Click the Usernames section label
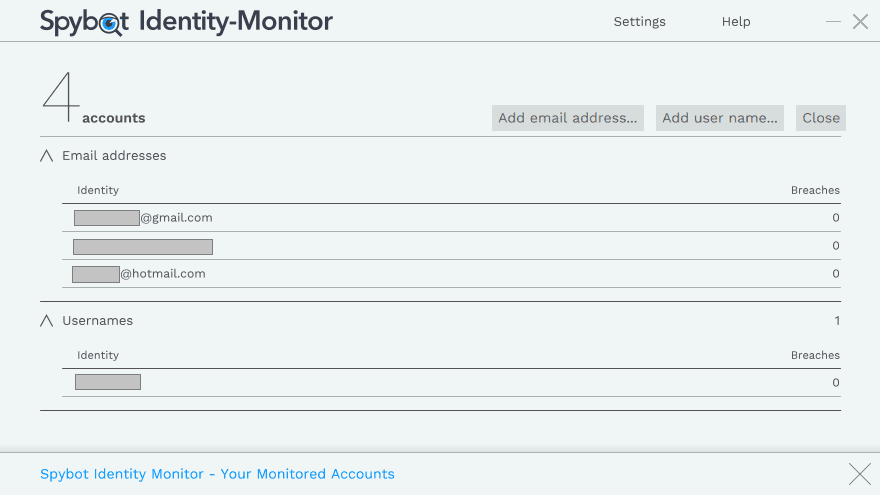This screenshot has height=495, width=880. [x=97, y=321]
